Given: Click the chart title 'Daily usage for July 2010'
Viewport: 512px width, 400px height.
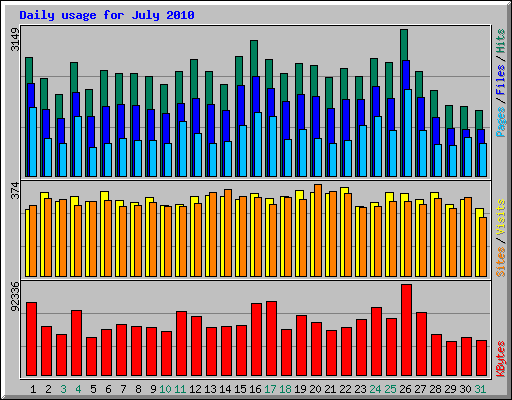Looking at the screenshot, I should (x=107, y=15).
